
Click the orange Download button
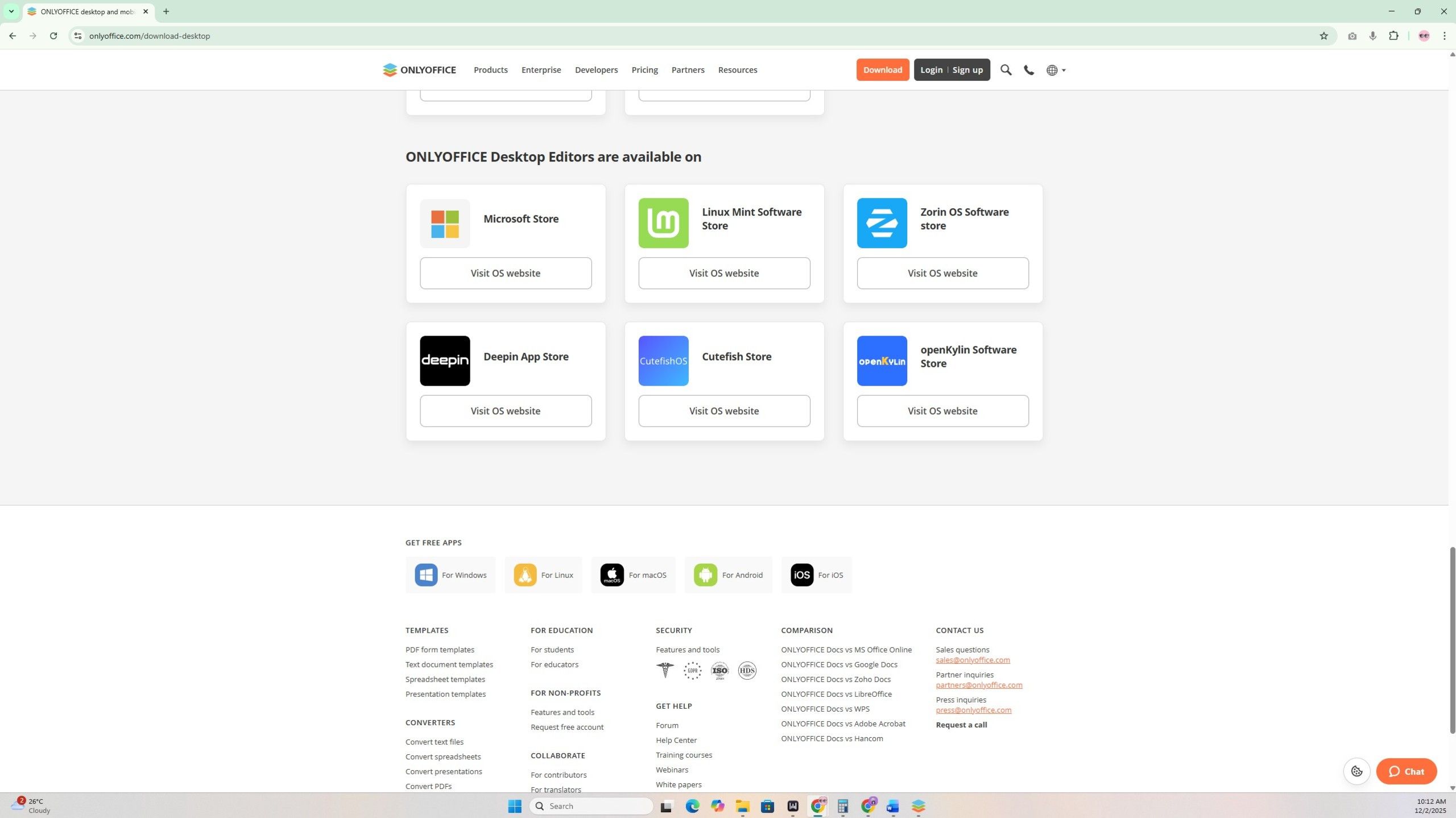pyautogui.click(x=882, y=70)
